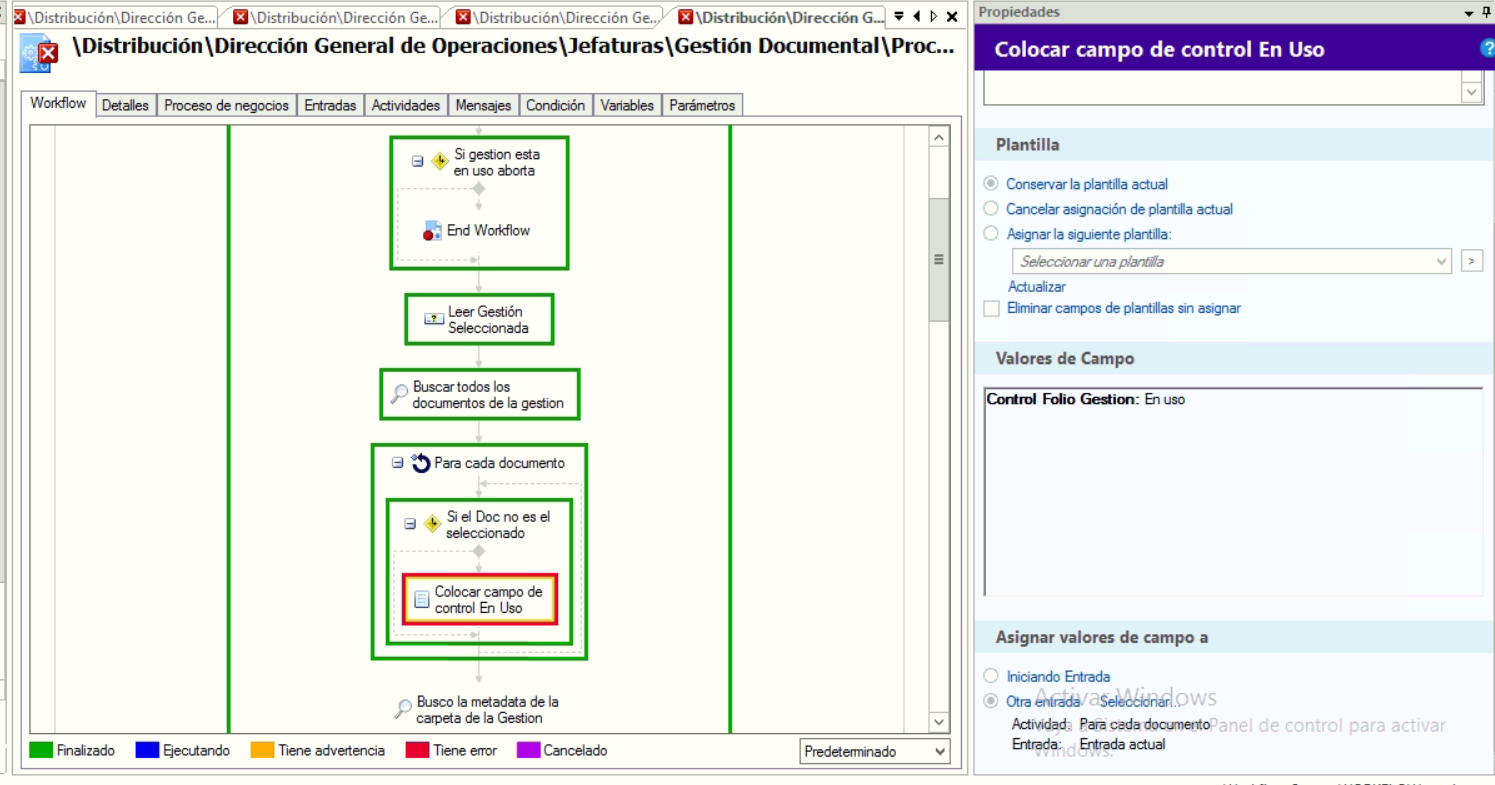
Task: Click the magnifier icon of 'Busco la metadata de la carpeta'
Action: click(403, 709)
